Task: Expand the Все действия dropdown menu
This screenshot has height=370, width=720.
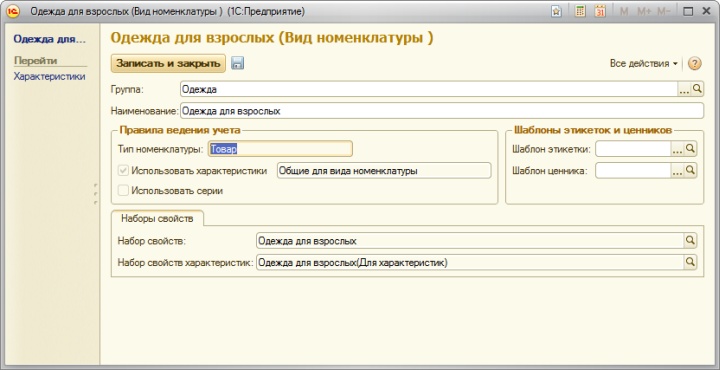Action: [x=643, y=63]
